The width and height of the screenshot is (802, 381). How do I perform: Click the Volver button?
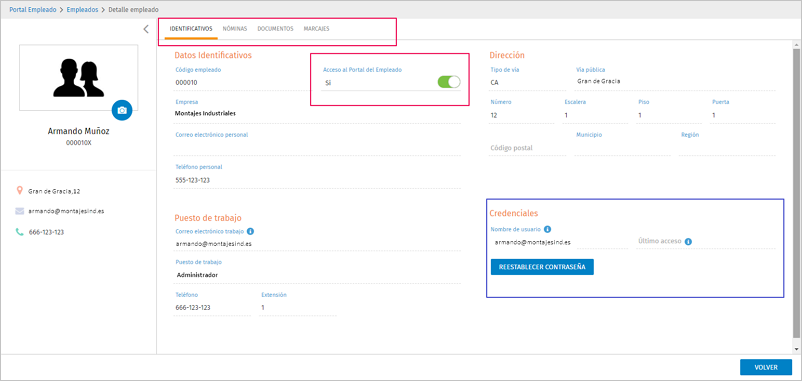(x=766, y=367)
